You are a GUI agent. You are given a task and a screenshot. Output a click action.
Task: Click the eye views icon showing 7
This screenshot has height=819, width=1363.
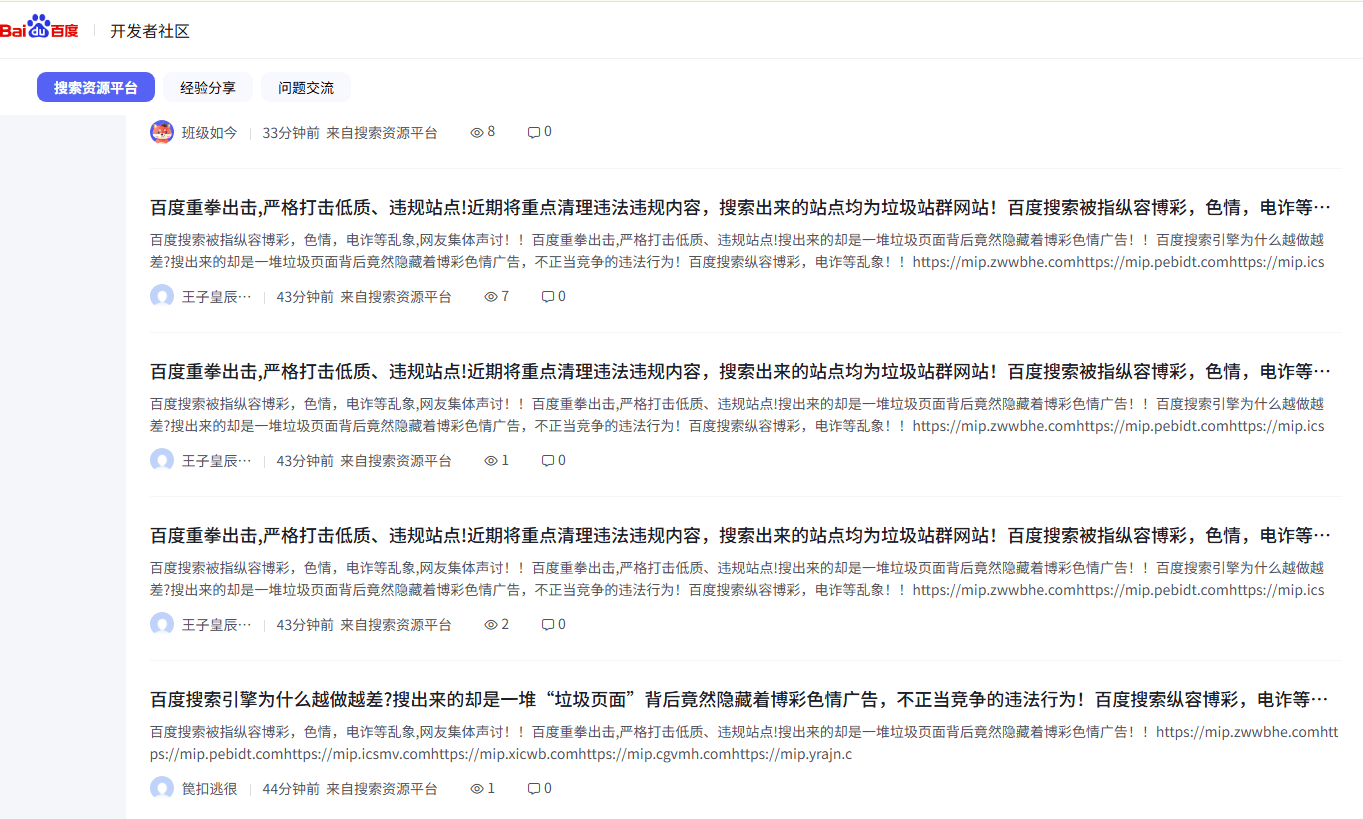491,296
